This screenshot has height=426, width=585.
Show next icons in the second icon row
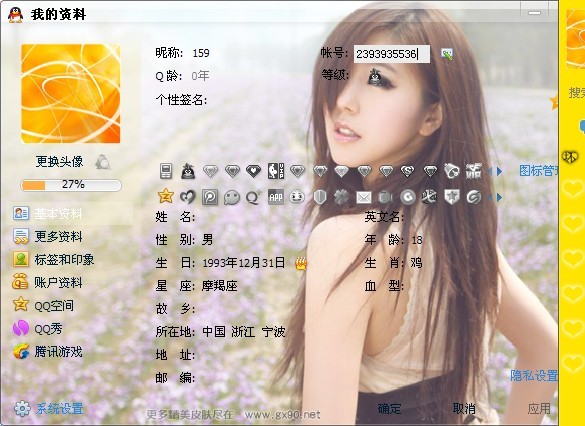tap(500, 197)
